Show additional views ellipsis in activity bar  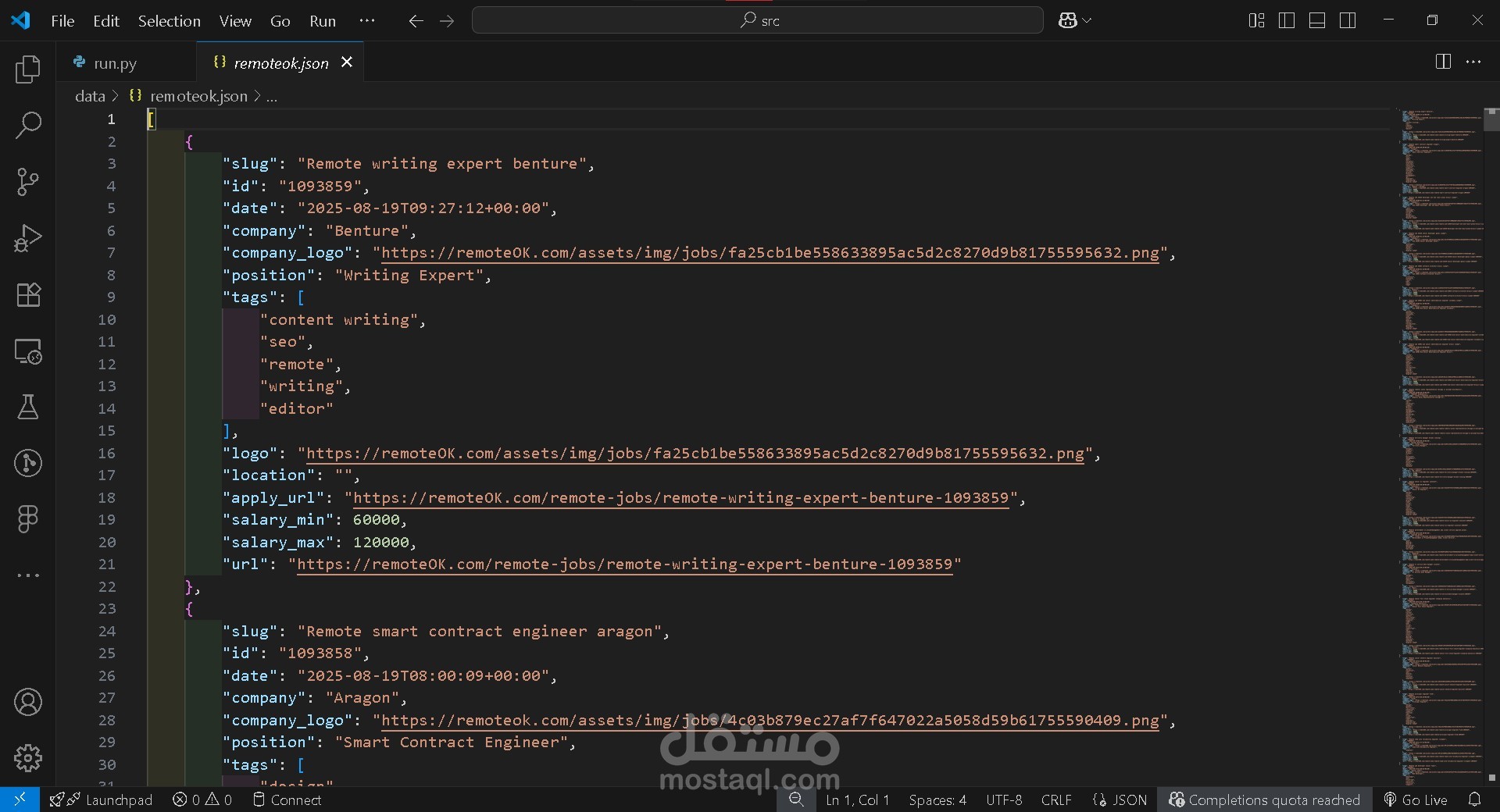[x=28, y=575]
